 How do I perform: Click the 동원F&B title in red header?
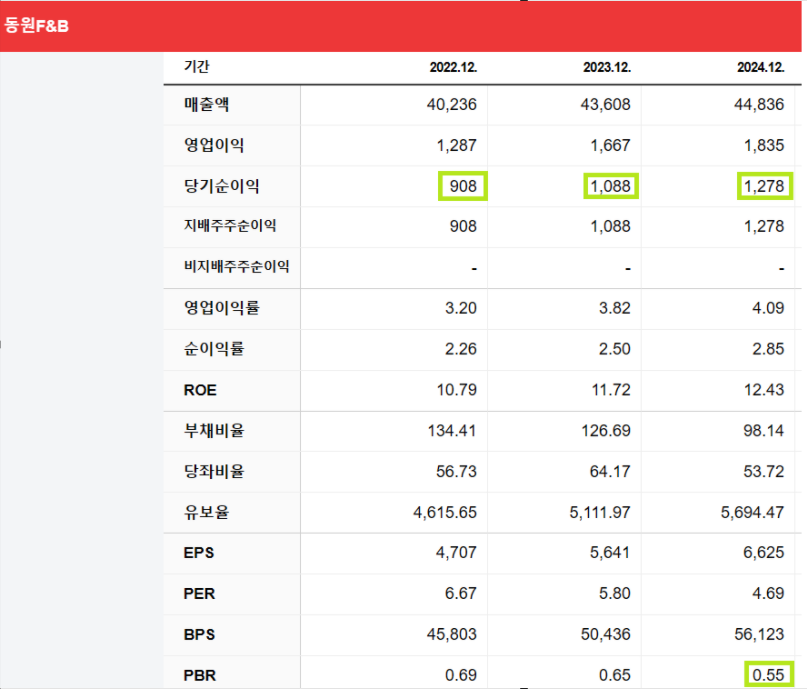(37, 25)
